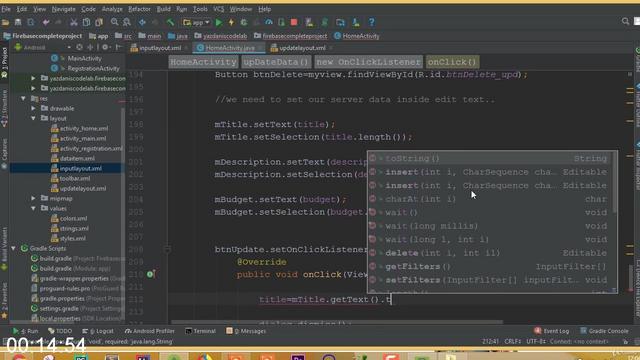Toggle the Structure side tool window
The image size is (640, 360).
click(x=4, y=109)
